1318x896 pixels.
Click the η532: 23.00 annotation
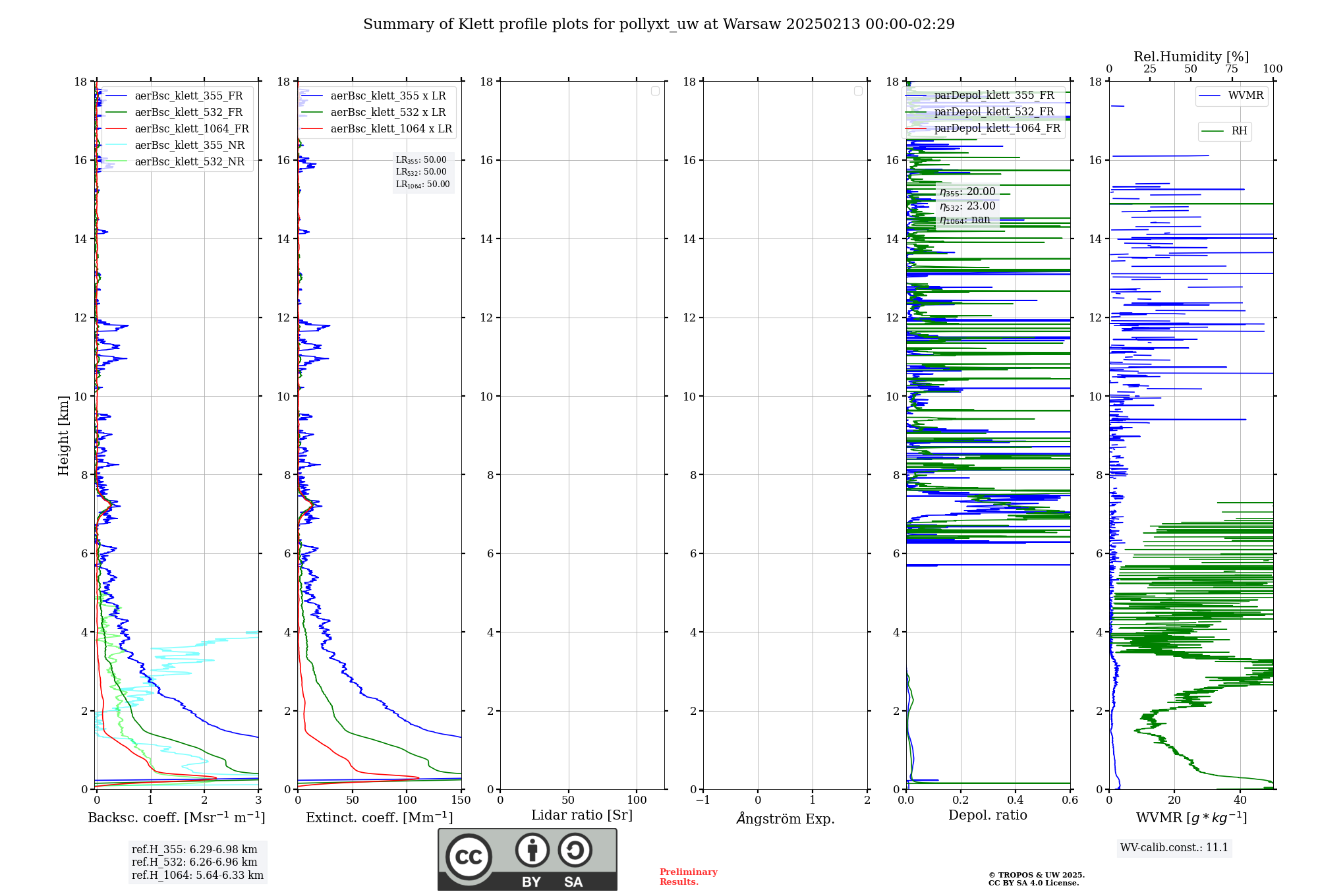(967, 206)
